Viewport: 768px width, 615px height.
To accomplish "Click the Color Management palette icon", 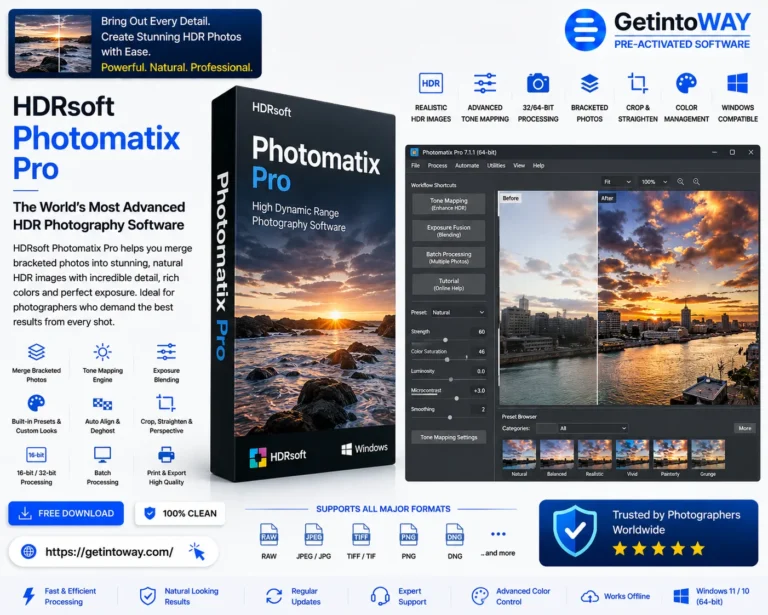I will coord(686,83).
